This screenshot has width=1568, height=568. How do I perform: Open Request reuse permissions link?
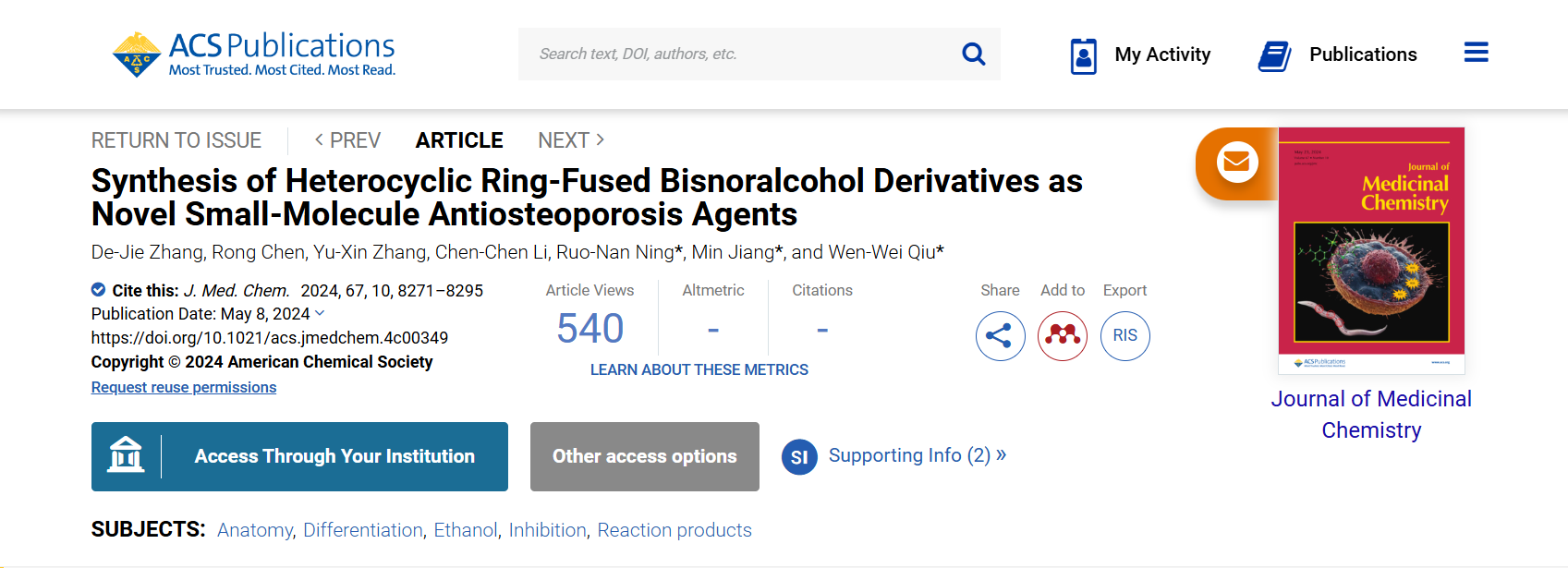click(184, 388)
